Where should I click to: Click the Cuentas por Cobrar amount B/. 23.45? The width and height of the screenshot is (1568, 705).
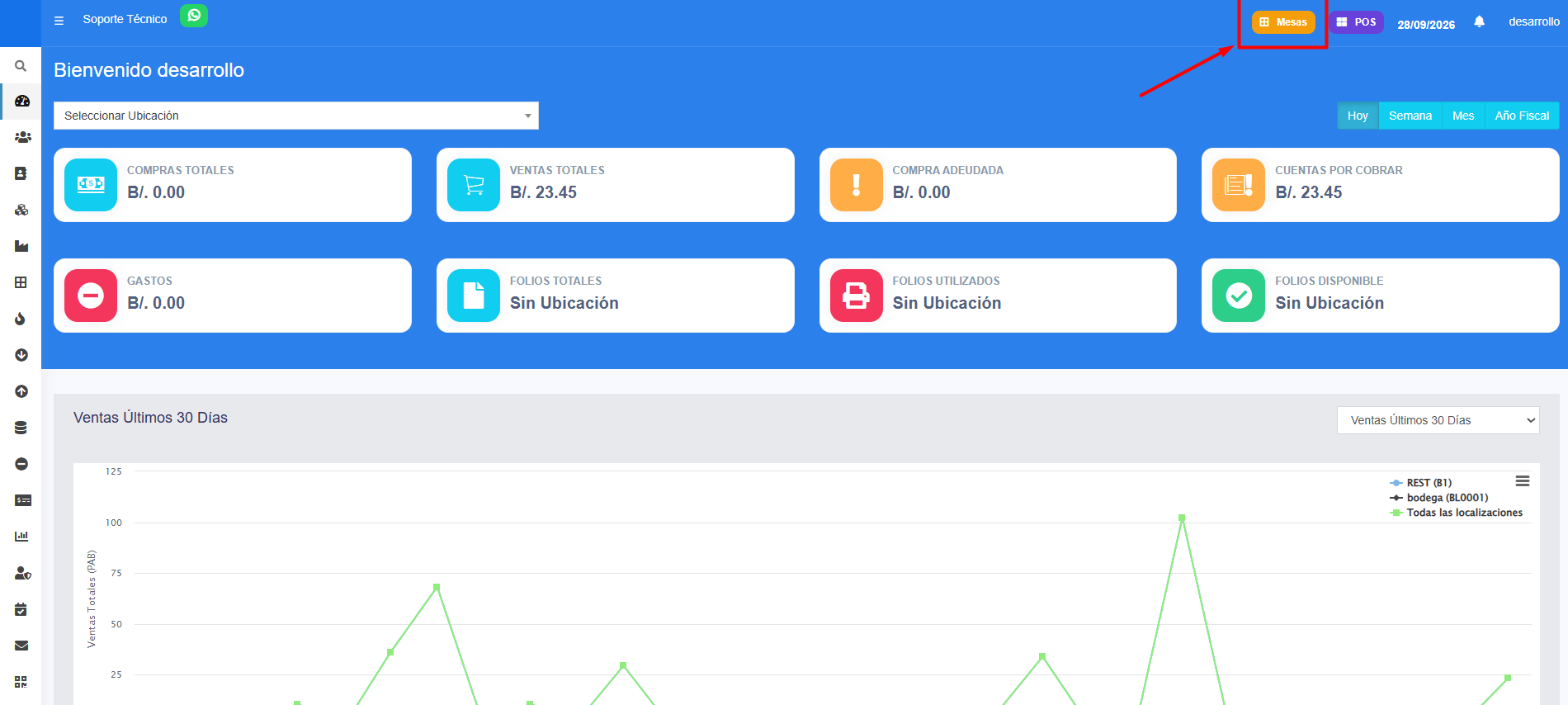coord(1309,192)
